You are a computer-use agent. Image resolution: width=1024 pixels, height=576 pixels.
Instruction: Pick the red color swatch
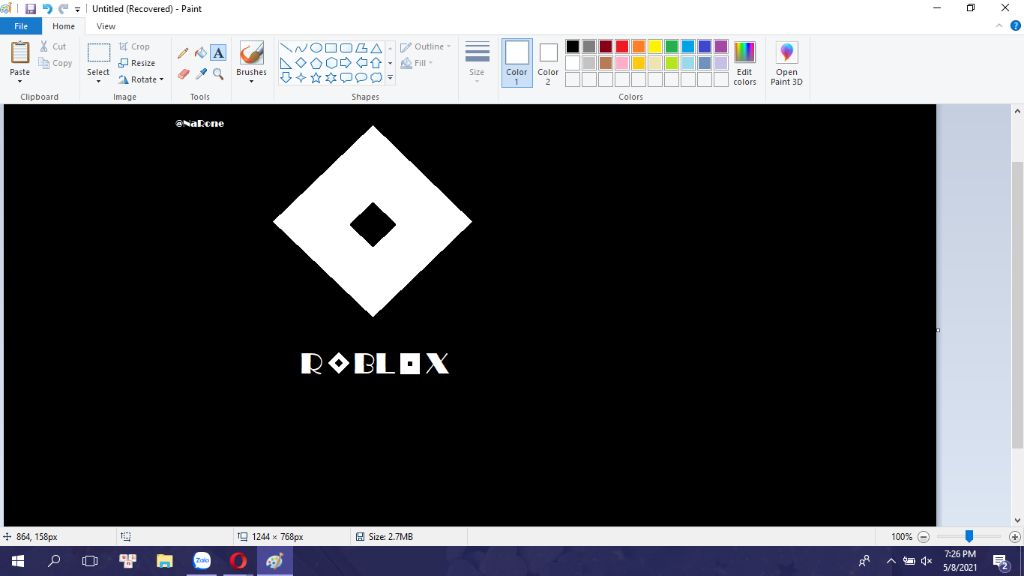pyautogui.click(x=622, y=46)
